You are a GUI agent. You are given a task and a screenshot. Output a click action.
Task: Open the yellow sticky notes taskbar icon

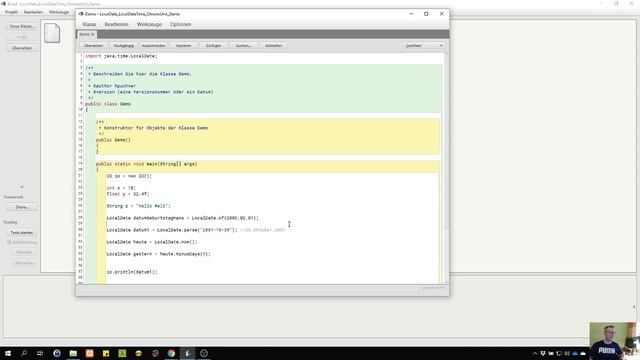tap(106, 353)
